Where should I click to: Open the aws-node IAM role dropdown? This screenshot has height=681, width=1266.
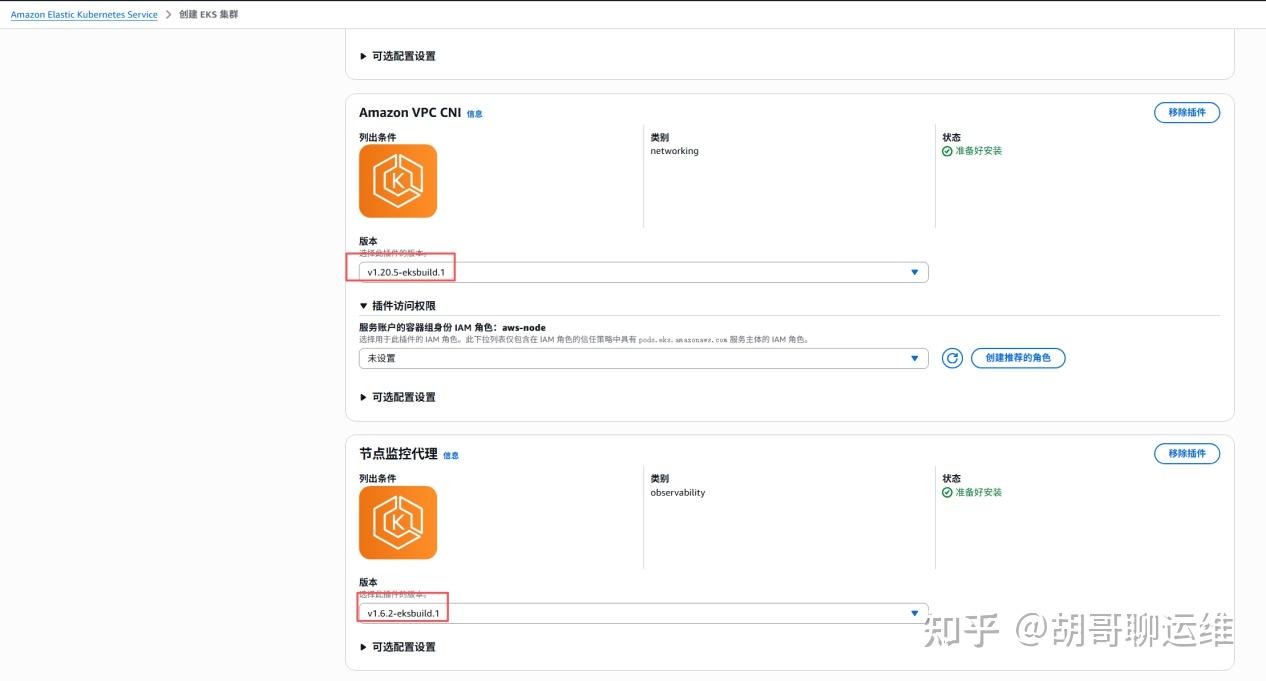tap(643, 358)
